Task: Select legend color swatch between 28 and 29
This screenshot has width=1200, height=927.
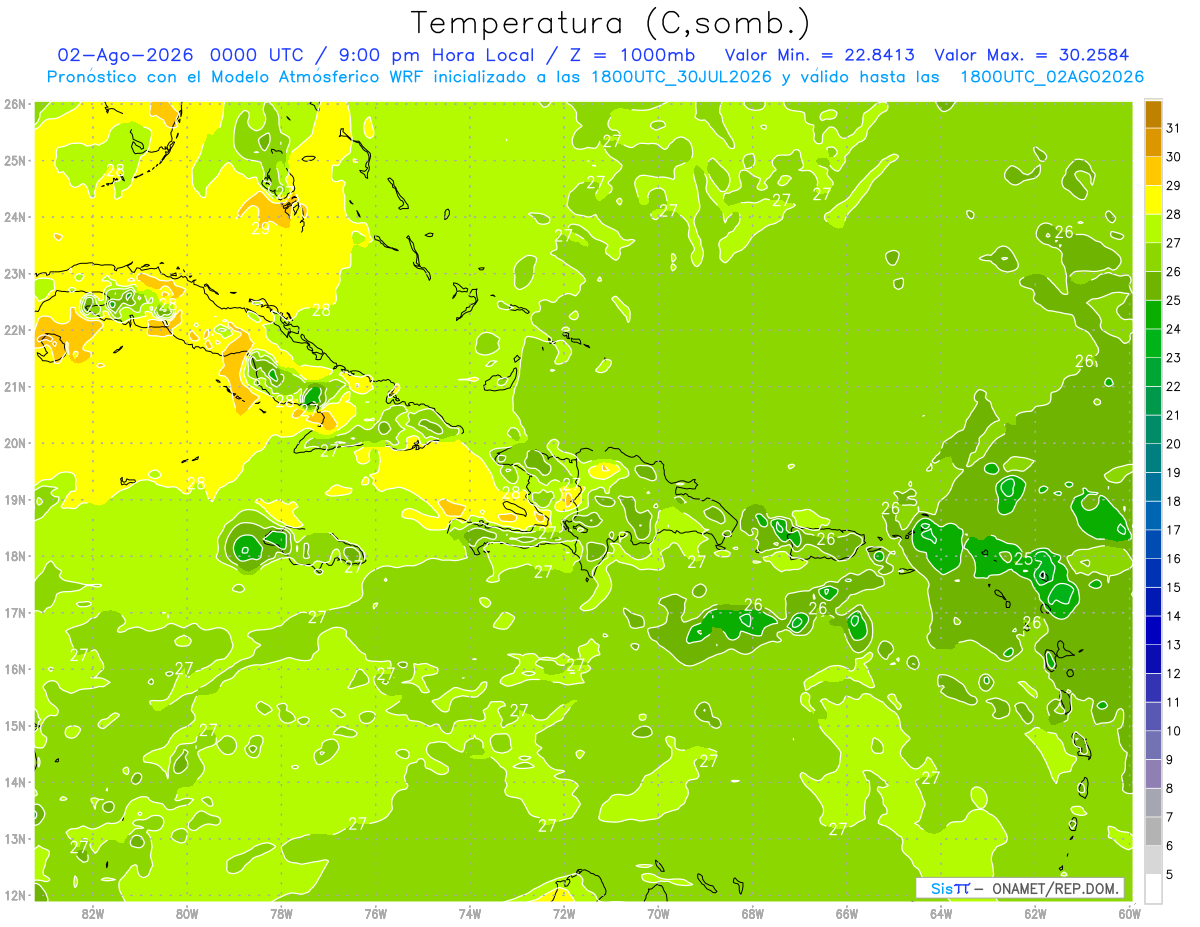Action: (1153, 200)
